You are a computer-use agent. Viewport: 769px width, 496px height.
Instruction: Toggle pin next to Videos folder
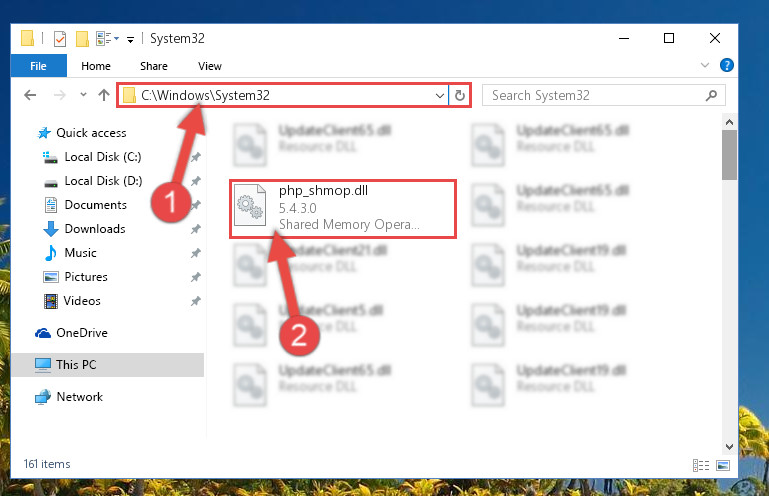point(195,301)
